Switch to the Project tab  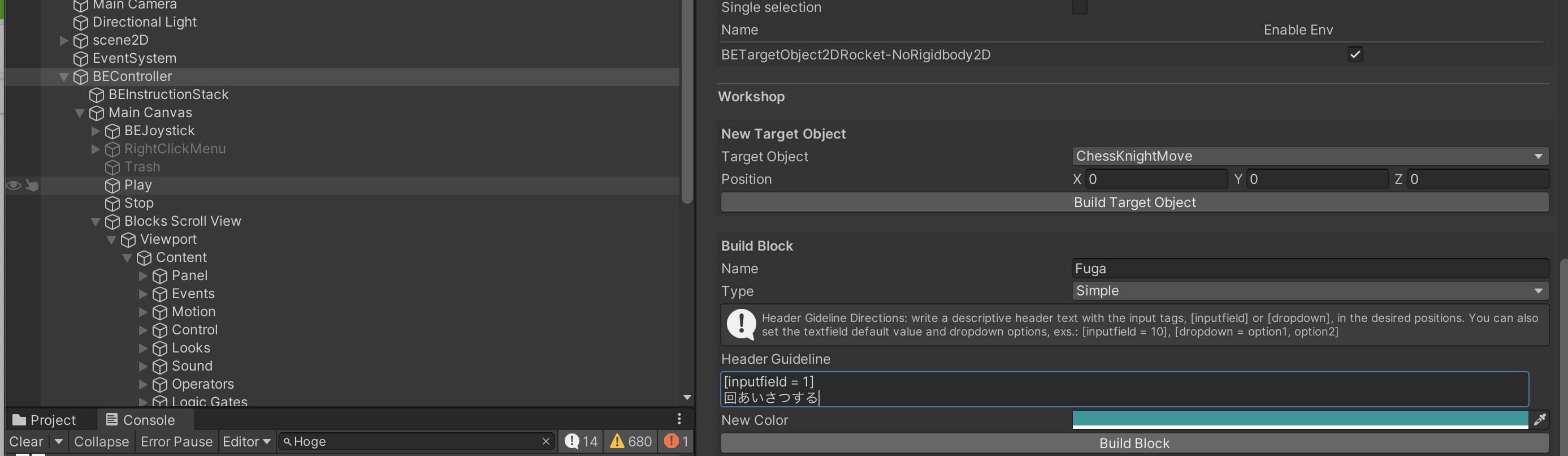(x=45, y=420)
